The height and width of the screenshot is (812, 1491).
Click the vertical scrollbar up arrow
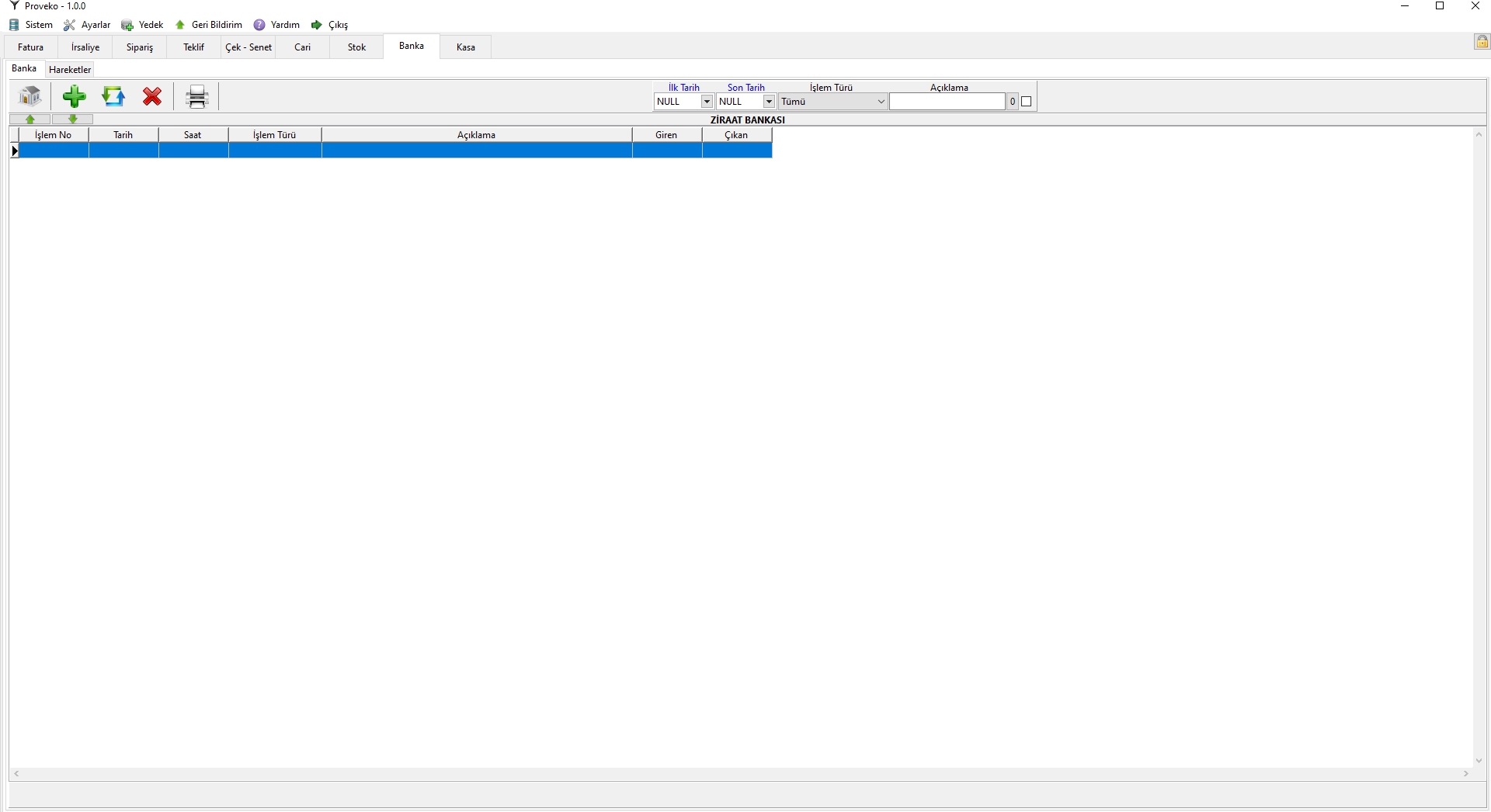click(x=1479, y=135)
